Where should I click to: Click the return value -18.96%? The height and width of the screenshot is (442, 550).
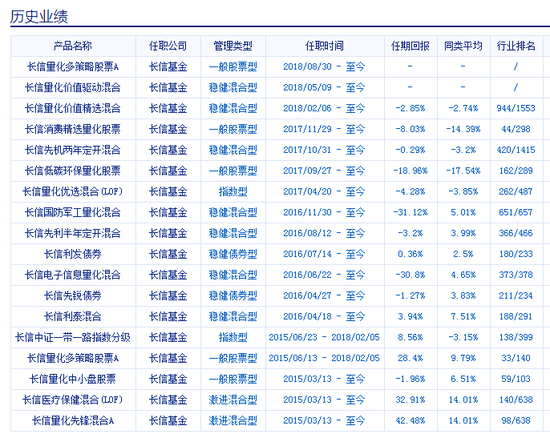pos(410,171)
